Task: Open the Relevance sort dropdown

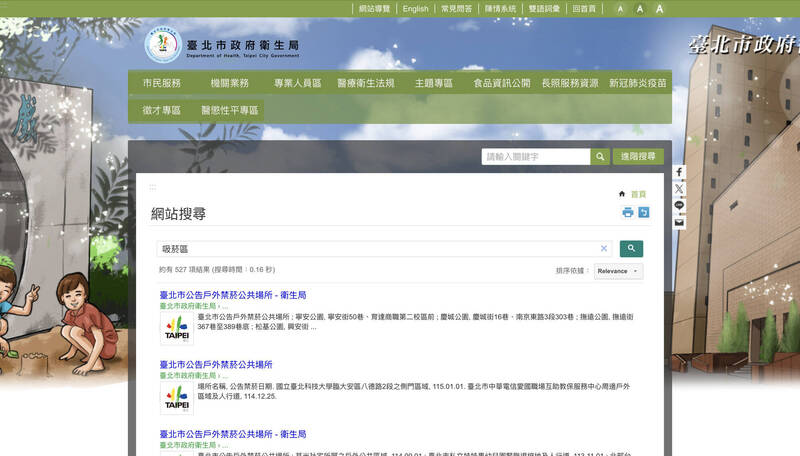Action: tap(618, 271)
